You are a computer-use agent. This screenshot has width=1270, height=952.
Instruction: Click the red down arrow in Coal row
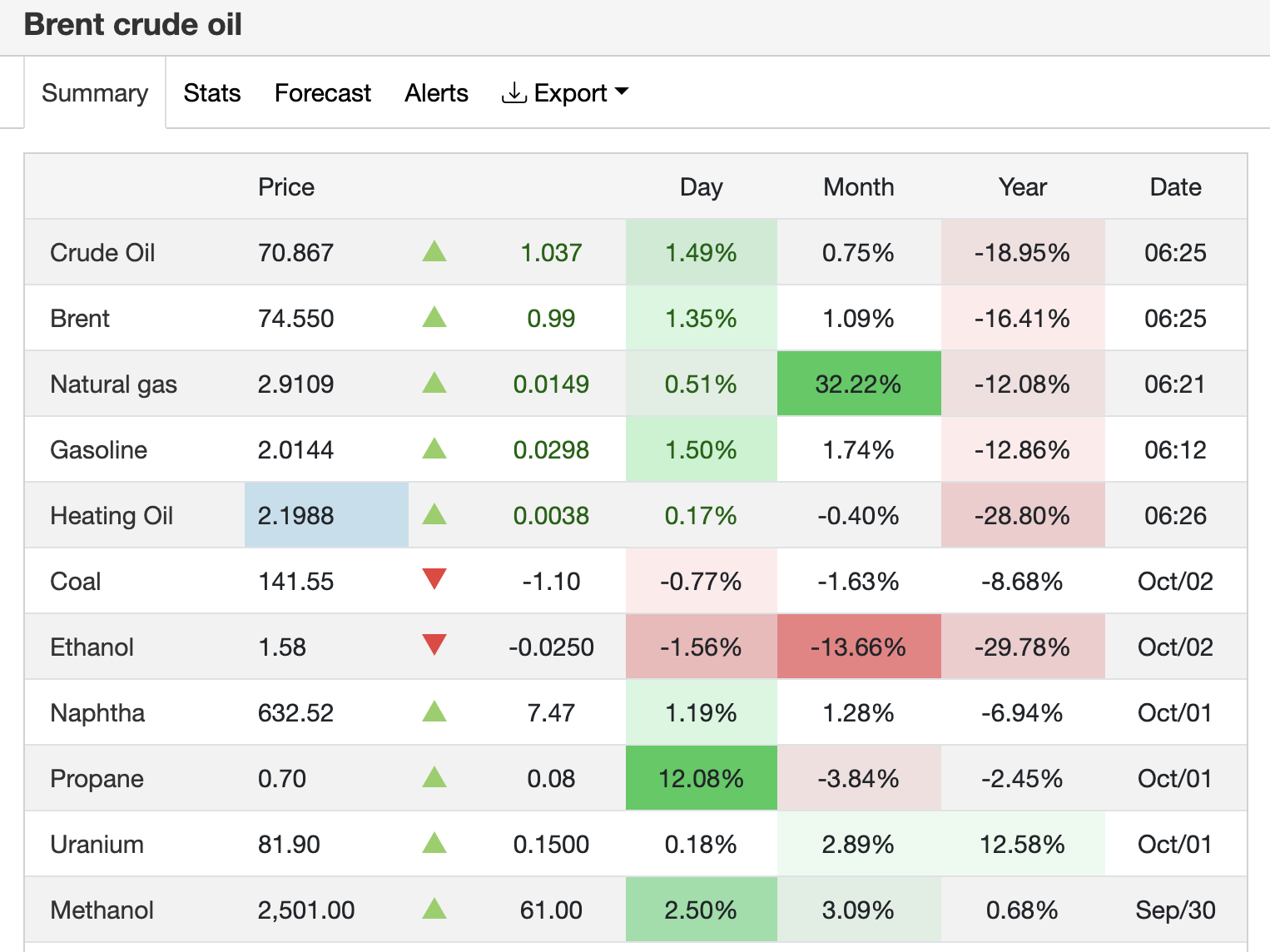[434, 578]
